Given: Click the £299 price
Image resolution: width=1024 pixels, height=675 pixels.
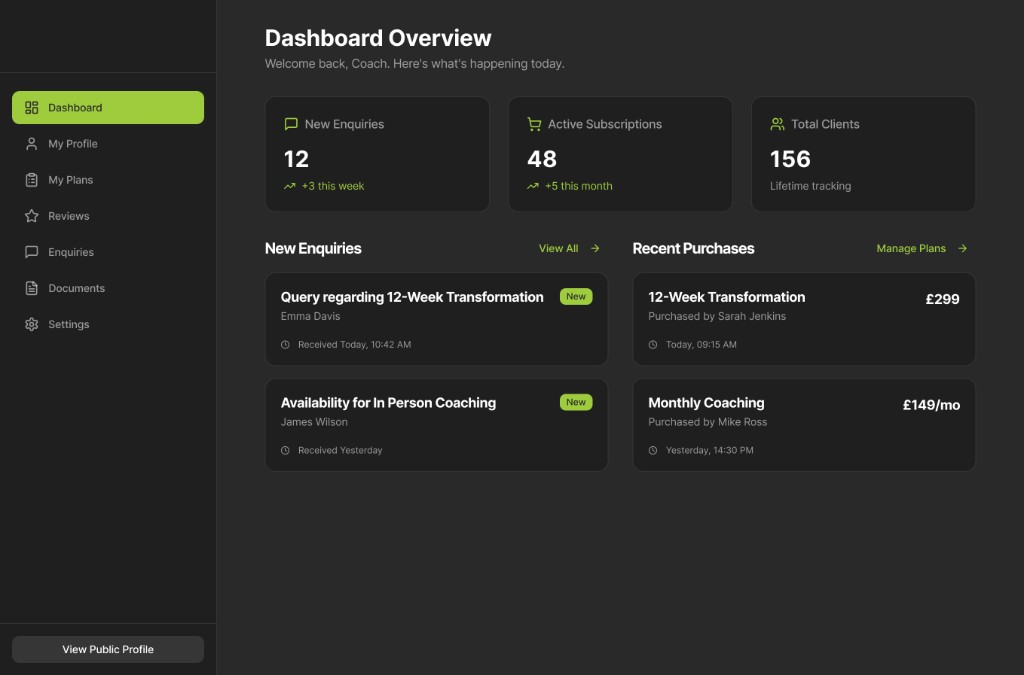Looking at the screenshot, I should [942, 299].
